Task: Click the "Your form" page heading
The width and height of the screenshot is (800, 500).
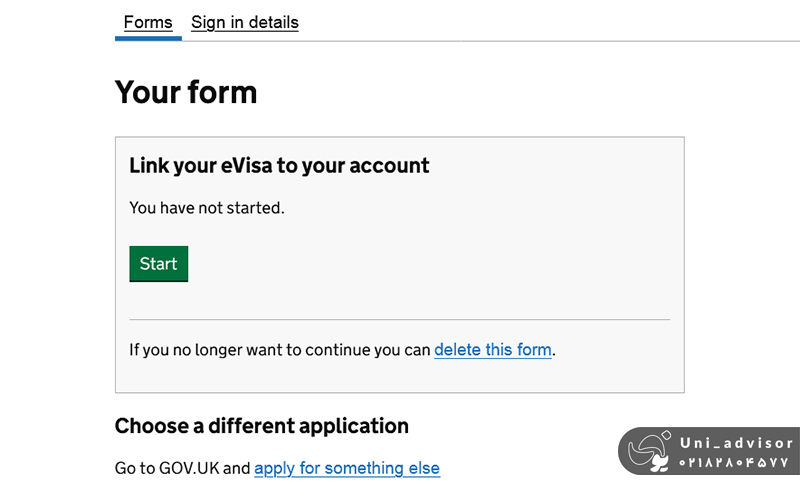Action: pyautogui.click(x=186, y=92)
